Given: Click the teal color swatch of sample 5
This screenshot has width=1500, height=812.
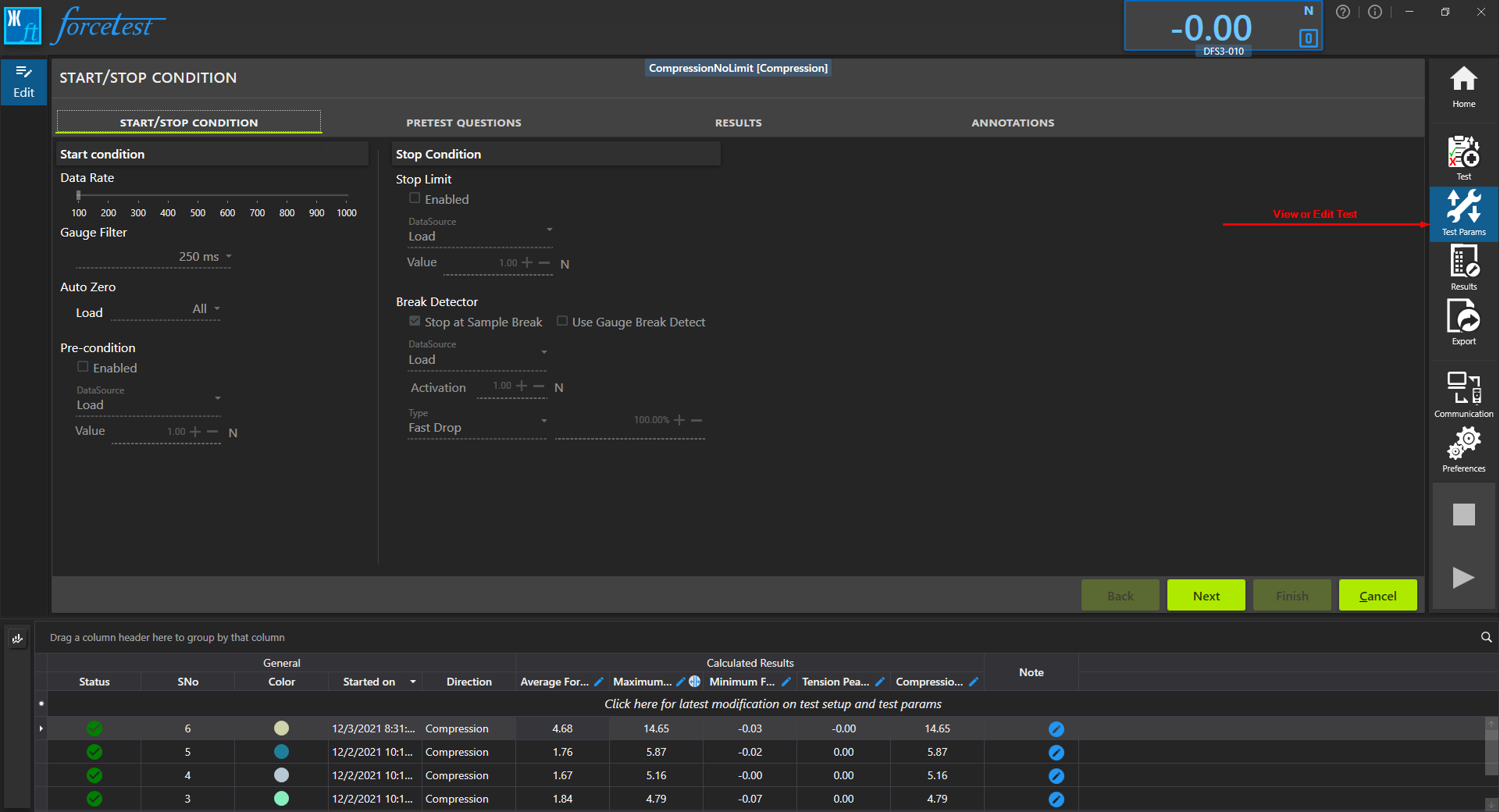Looking at the screenshot, I should (x=281, y=752).
